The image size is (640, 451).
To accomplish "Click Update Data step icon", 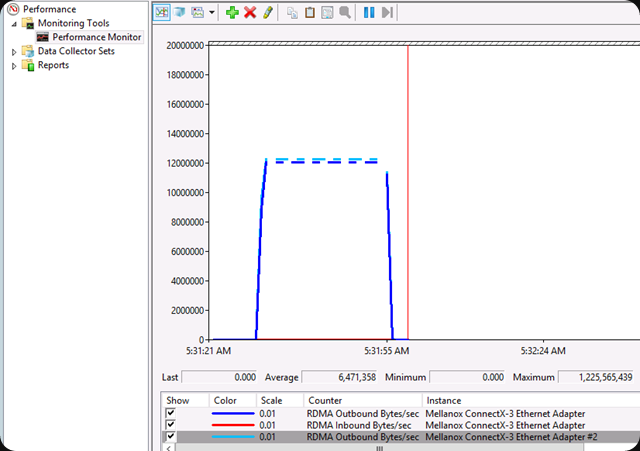I will click(387, 13).
